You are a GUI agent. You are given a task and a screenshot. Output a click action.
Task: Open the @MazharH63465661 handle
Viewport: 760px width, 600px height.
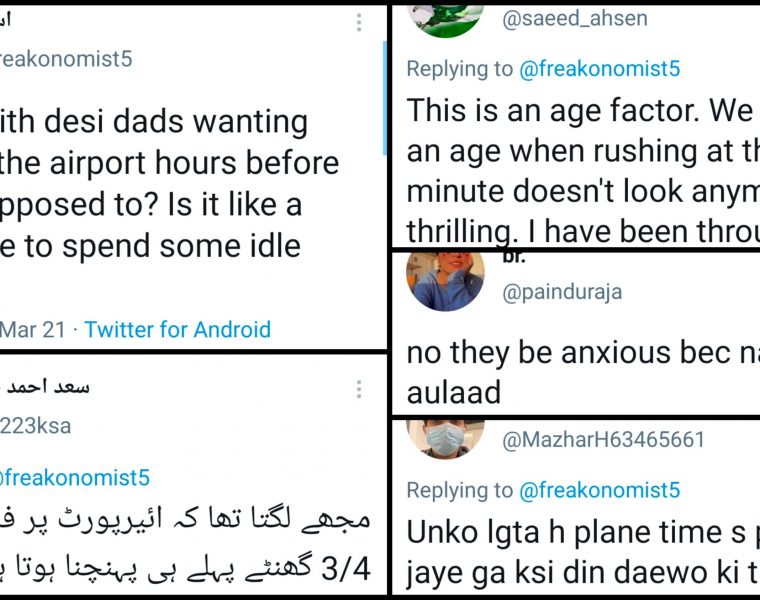(602, 439)
